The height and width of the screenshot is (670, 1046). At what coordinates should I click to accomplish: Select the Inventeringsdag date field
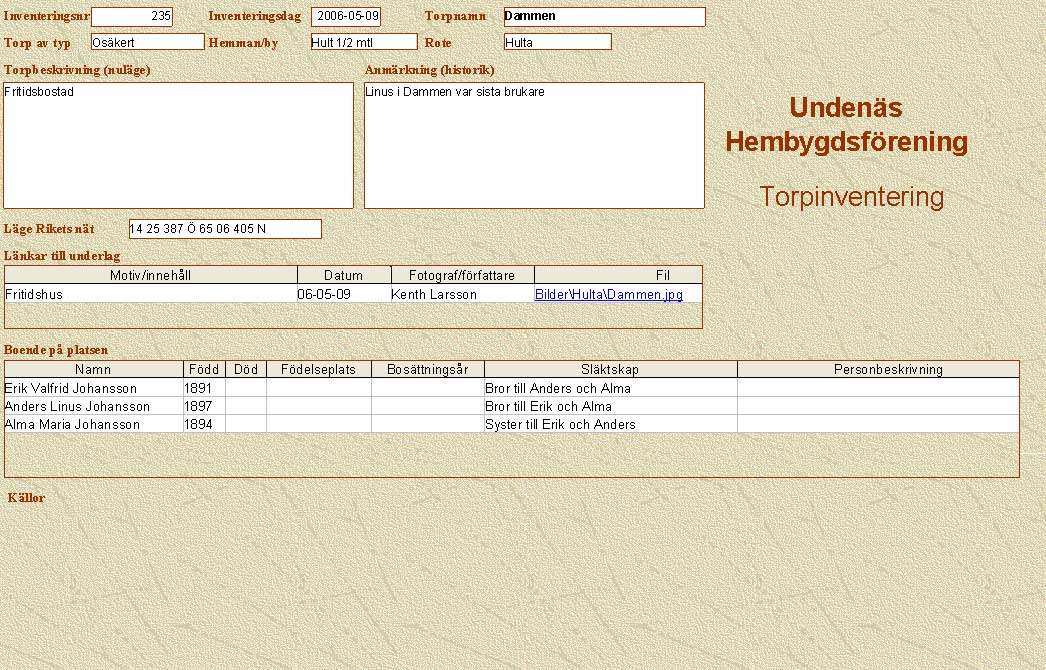click(346, 17)
